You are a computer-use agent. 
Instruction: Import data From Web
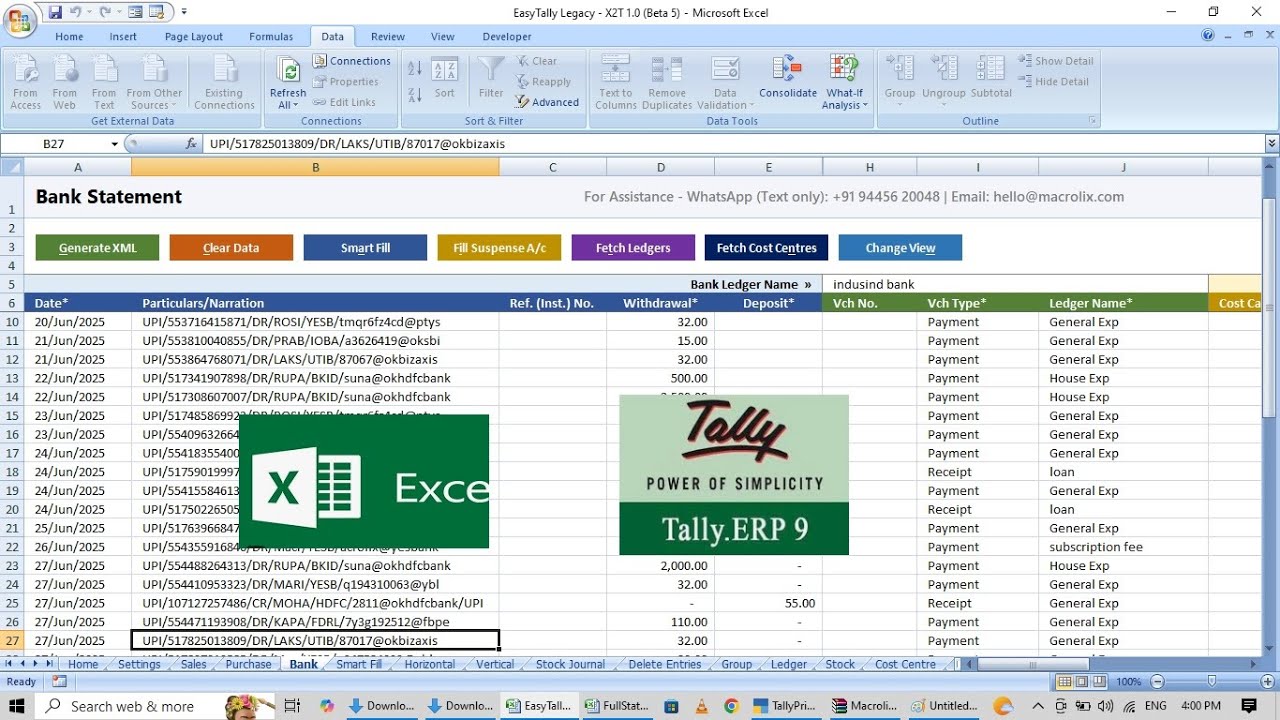64,82
